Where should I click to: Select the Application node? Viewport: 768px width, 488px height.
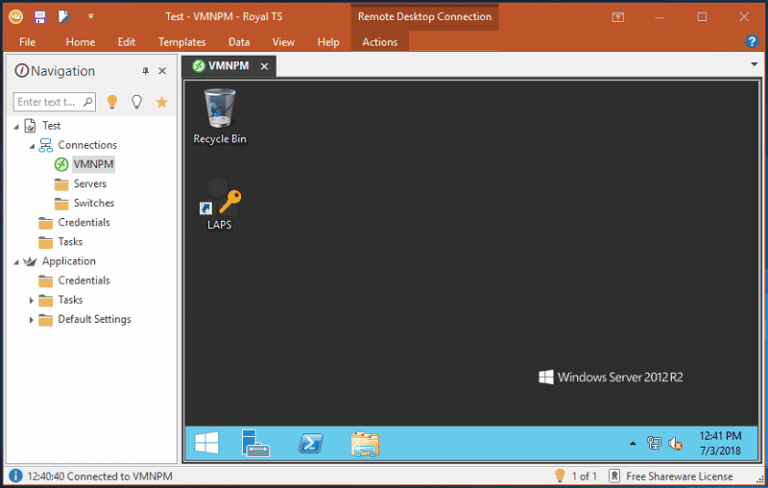[x=69, y=261]
